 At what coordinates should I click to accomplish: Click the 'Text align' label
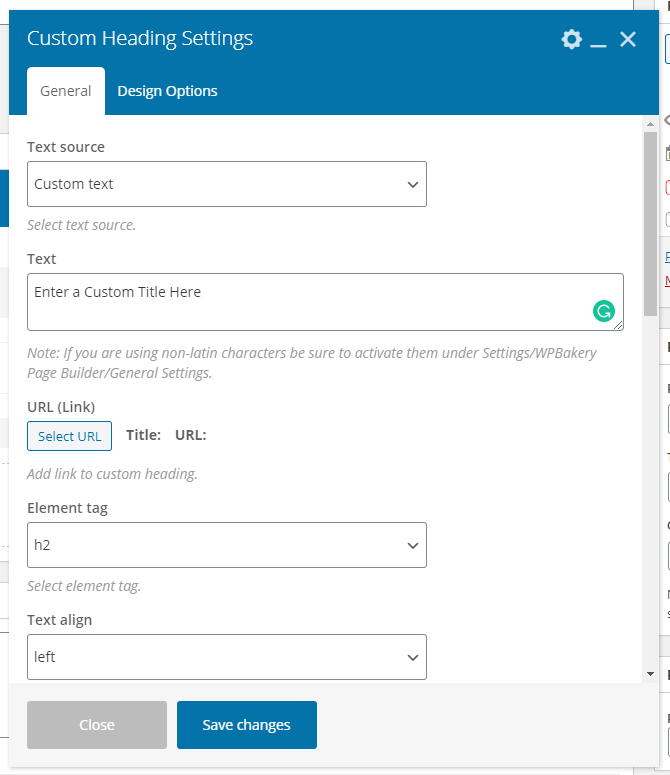tap(59, 620)
